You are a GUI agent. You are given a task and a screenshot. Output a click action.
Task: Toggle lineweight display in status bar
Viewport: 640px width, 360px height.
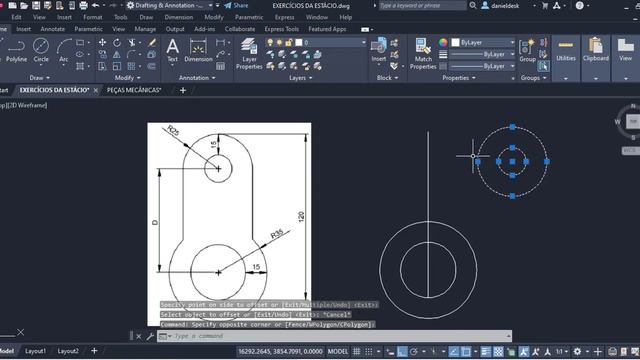486,351
